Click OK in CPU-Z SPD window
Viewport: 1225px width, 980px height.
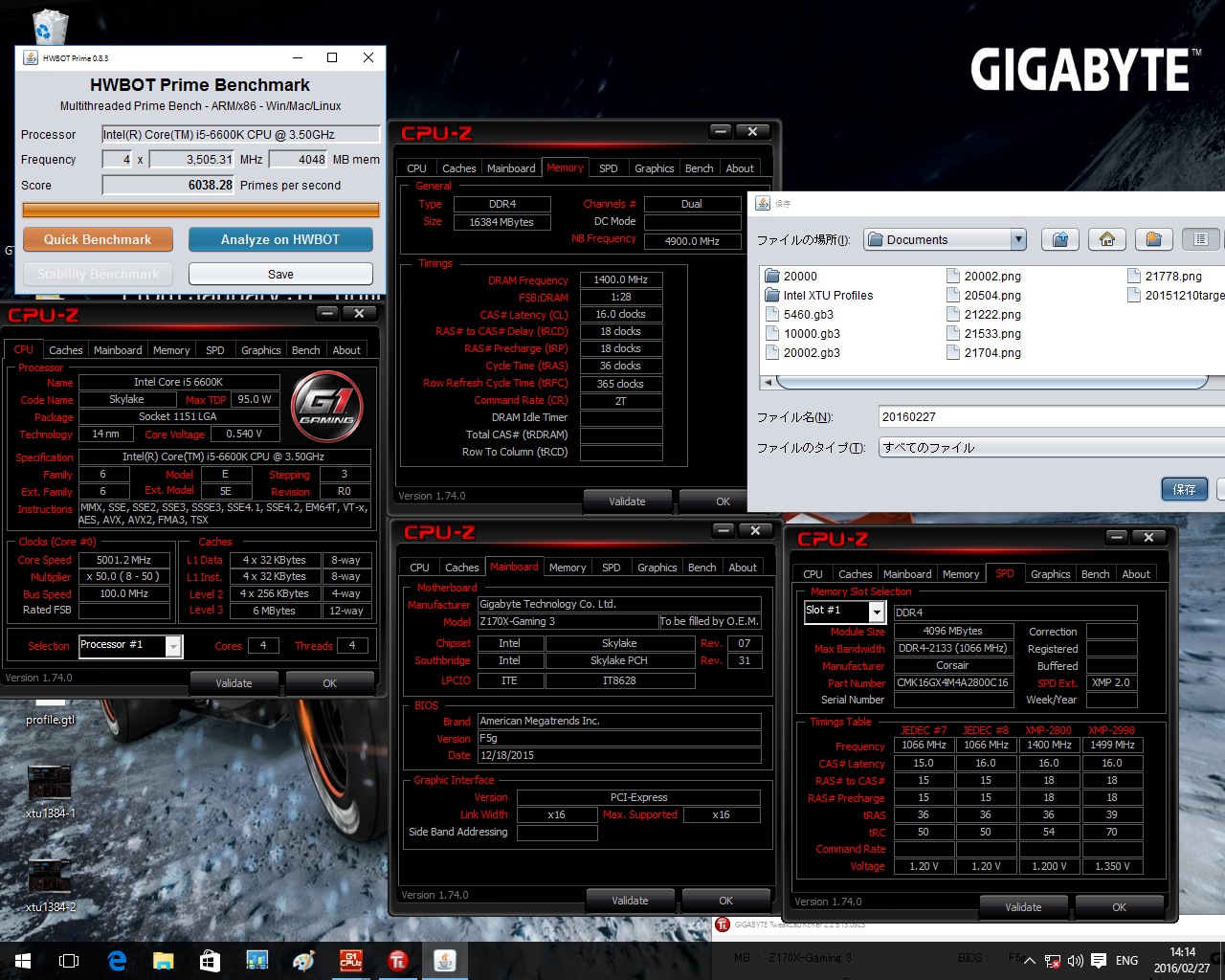click(1120, 907)
